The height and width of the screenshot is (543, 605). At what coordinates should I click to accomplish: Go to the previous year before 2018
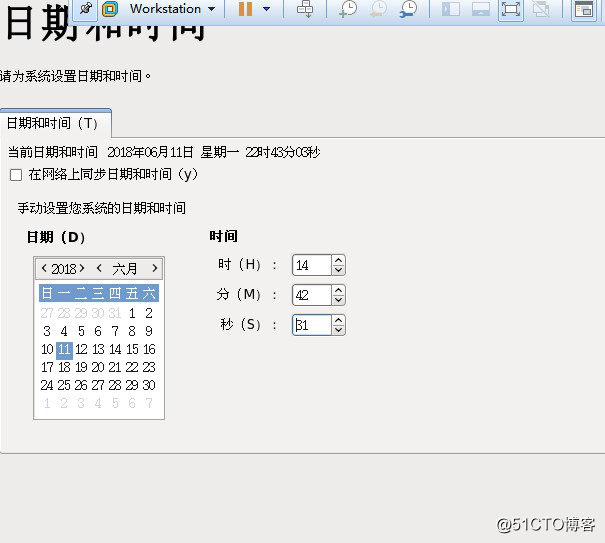tap(44, 268)
